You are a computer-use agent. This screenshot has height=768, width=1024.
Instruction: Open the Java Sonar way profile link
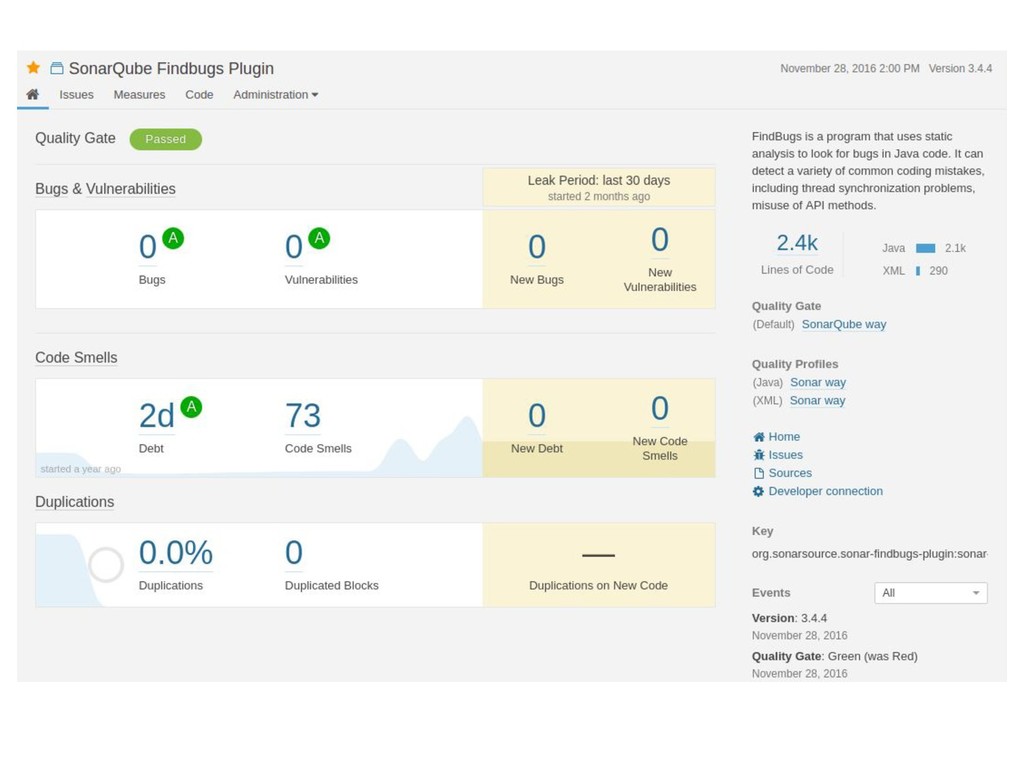tap(818, 382)
